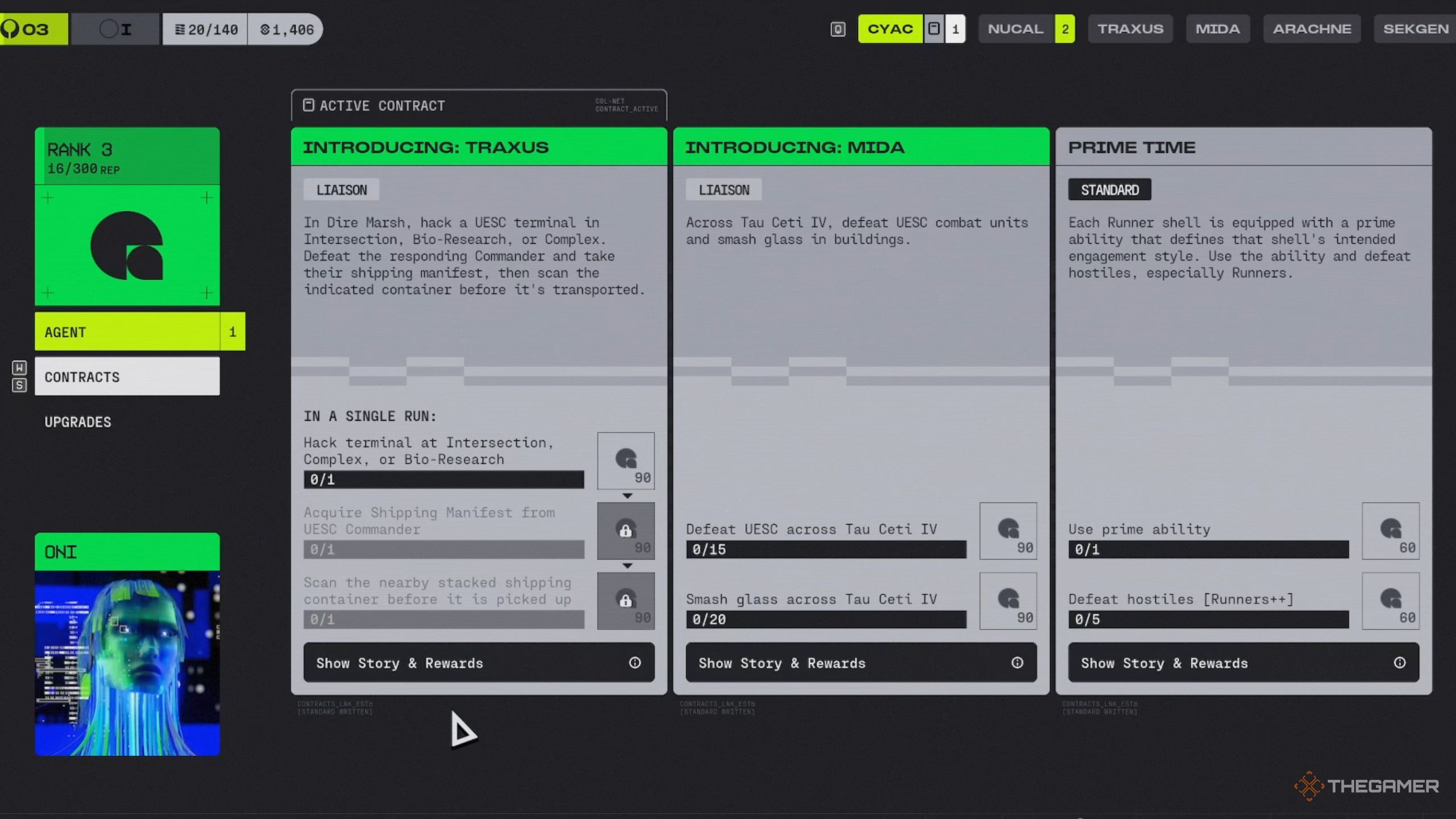This screenshot has width=1456, height=819.
Task: Click the Use prime ability reward icon
Action: 1390,531
